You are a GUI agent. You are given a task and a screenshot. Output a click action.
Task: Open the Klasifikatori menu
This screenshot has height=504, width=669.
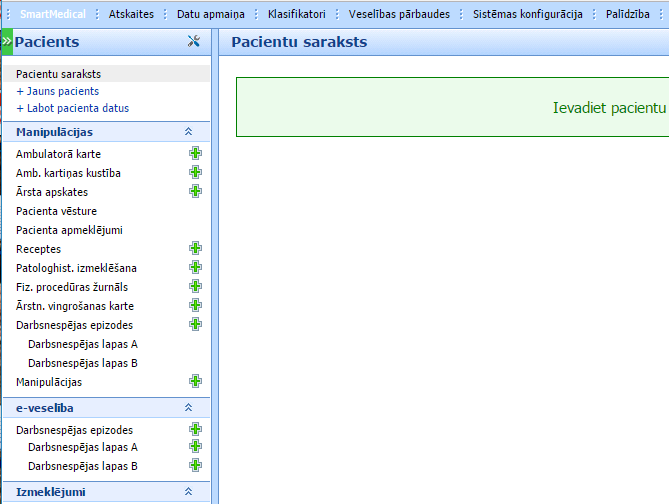295,15
